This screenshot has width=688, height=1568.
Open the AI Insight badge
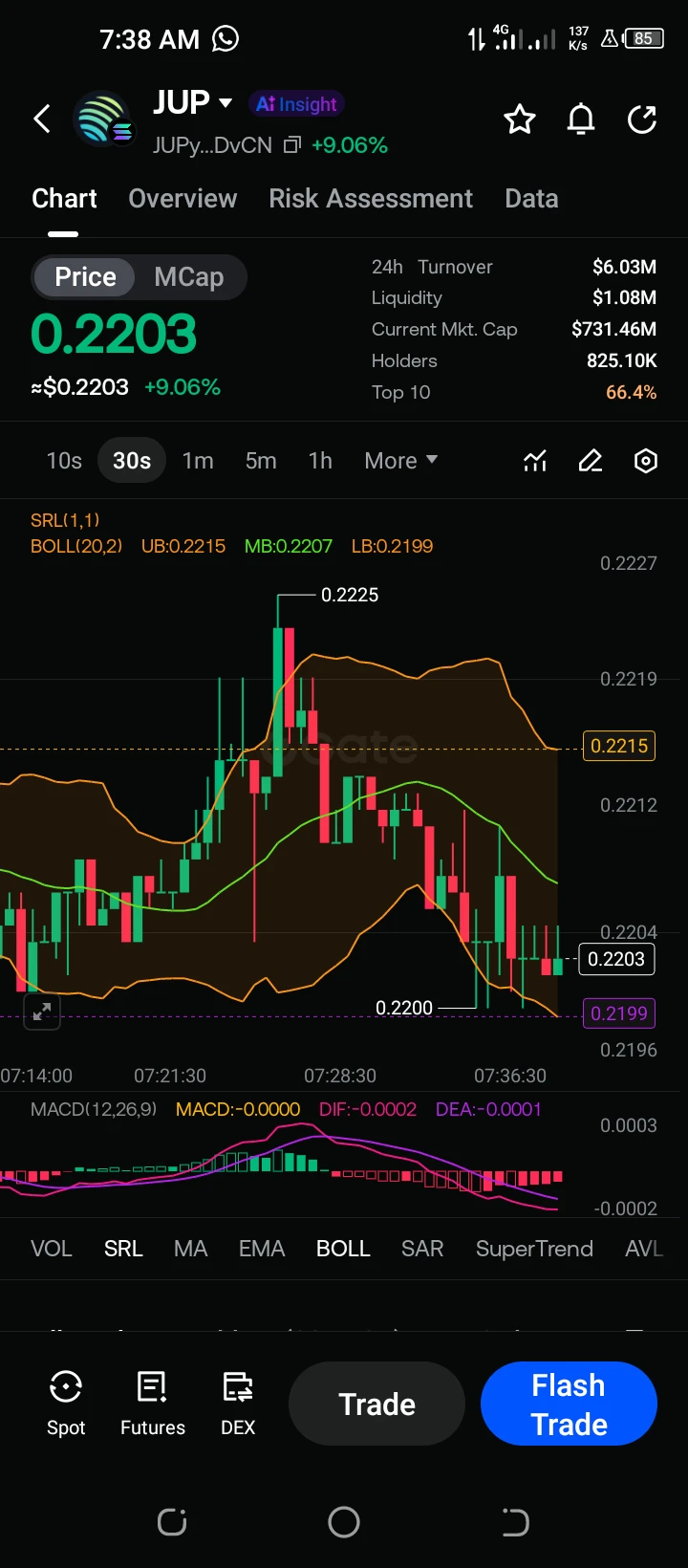click(296, 104)
